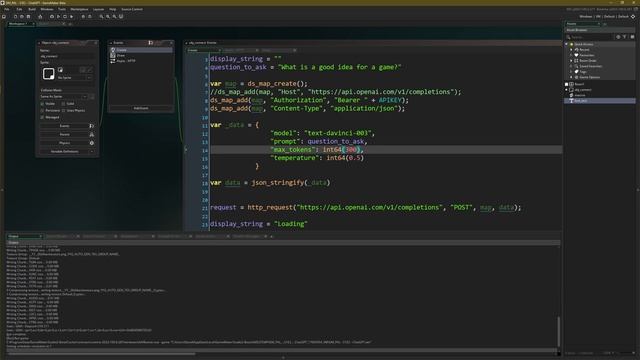
Task: Click the Parent button in Object panel
Action: point(67,134)
